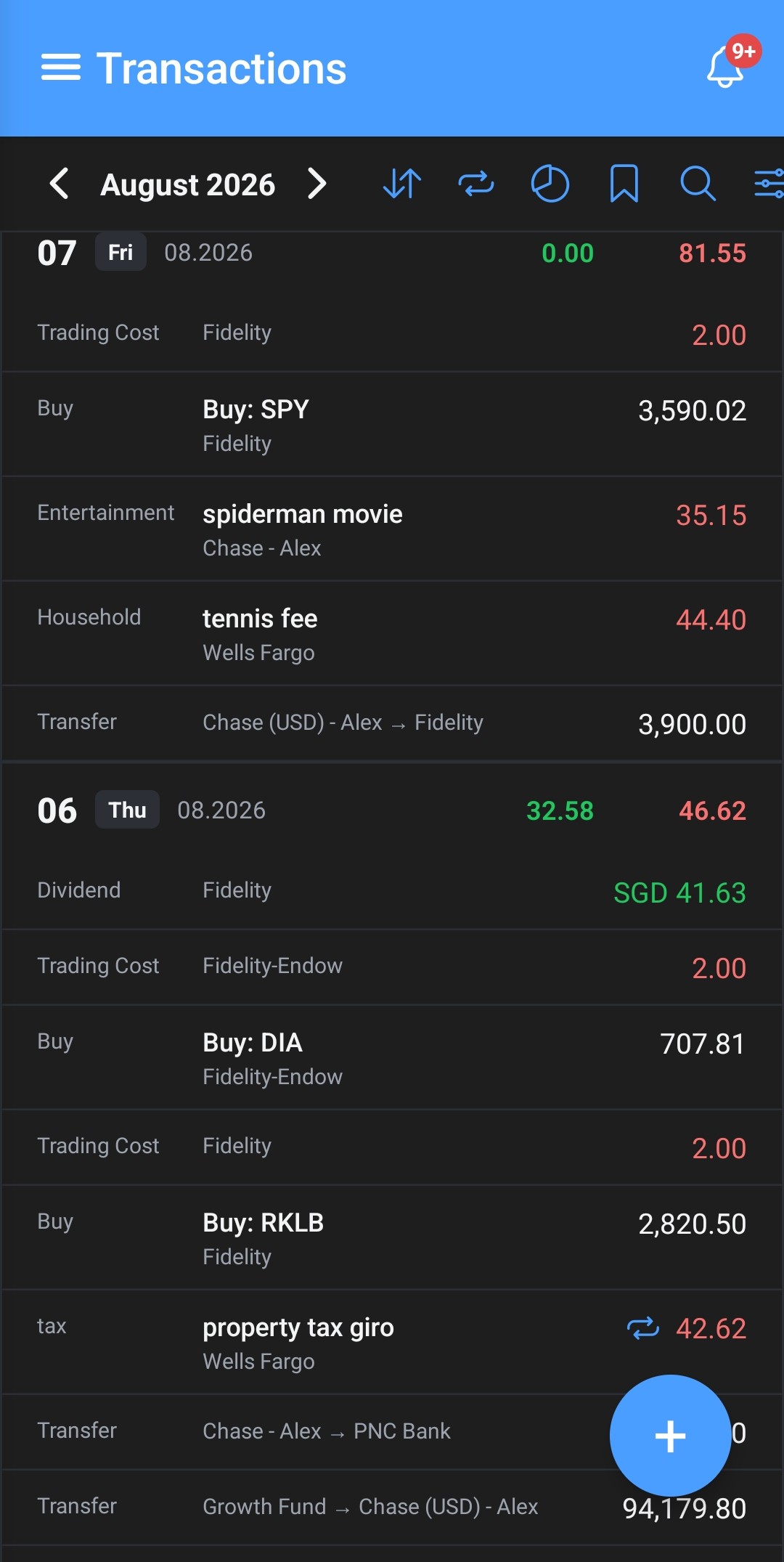Open the hamburger navigation menu

point(61,68)
